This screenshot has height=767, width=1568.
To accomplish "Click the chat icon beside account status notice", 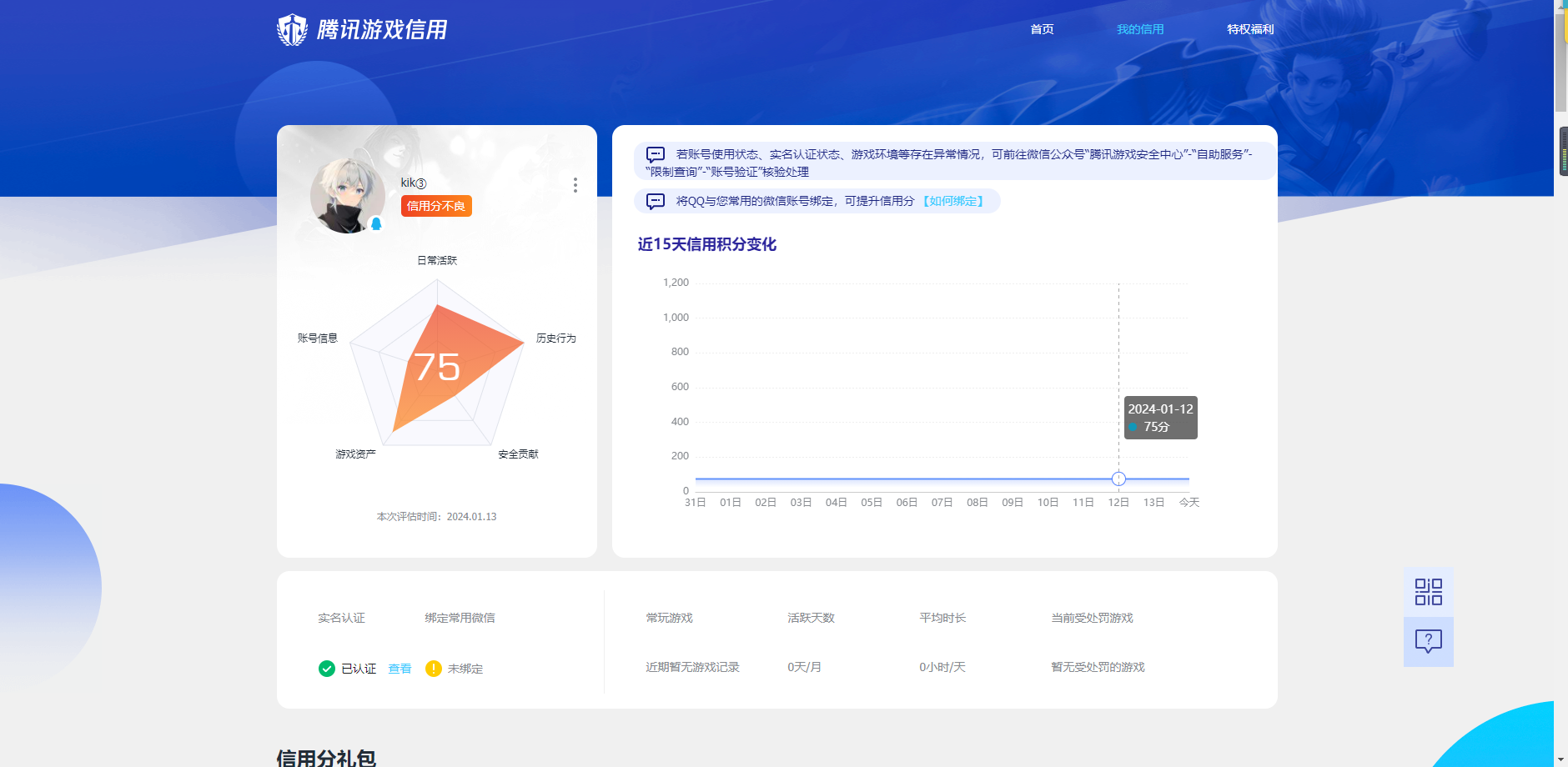I will point(656,154).
